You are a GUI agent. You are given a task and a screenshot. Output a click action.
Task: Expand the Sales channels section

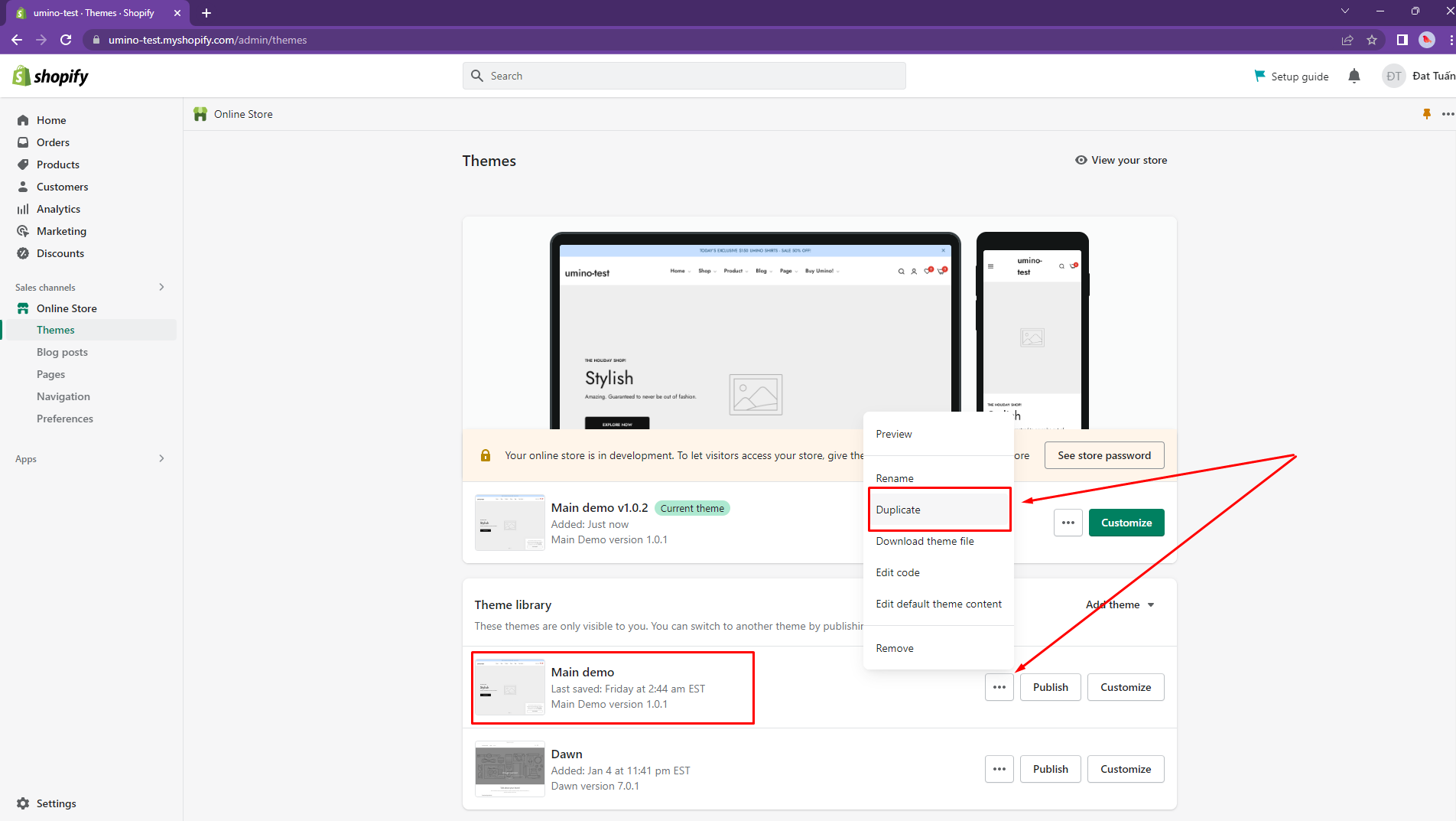[x=161, y=287]
